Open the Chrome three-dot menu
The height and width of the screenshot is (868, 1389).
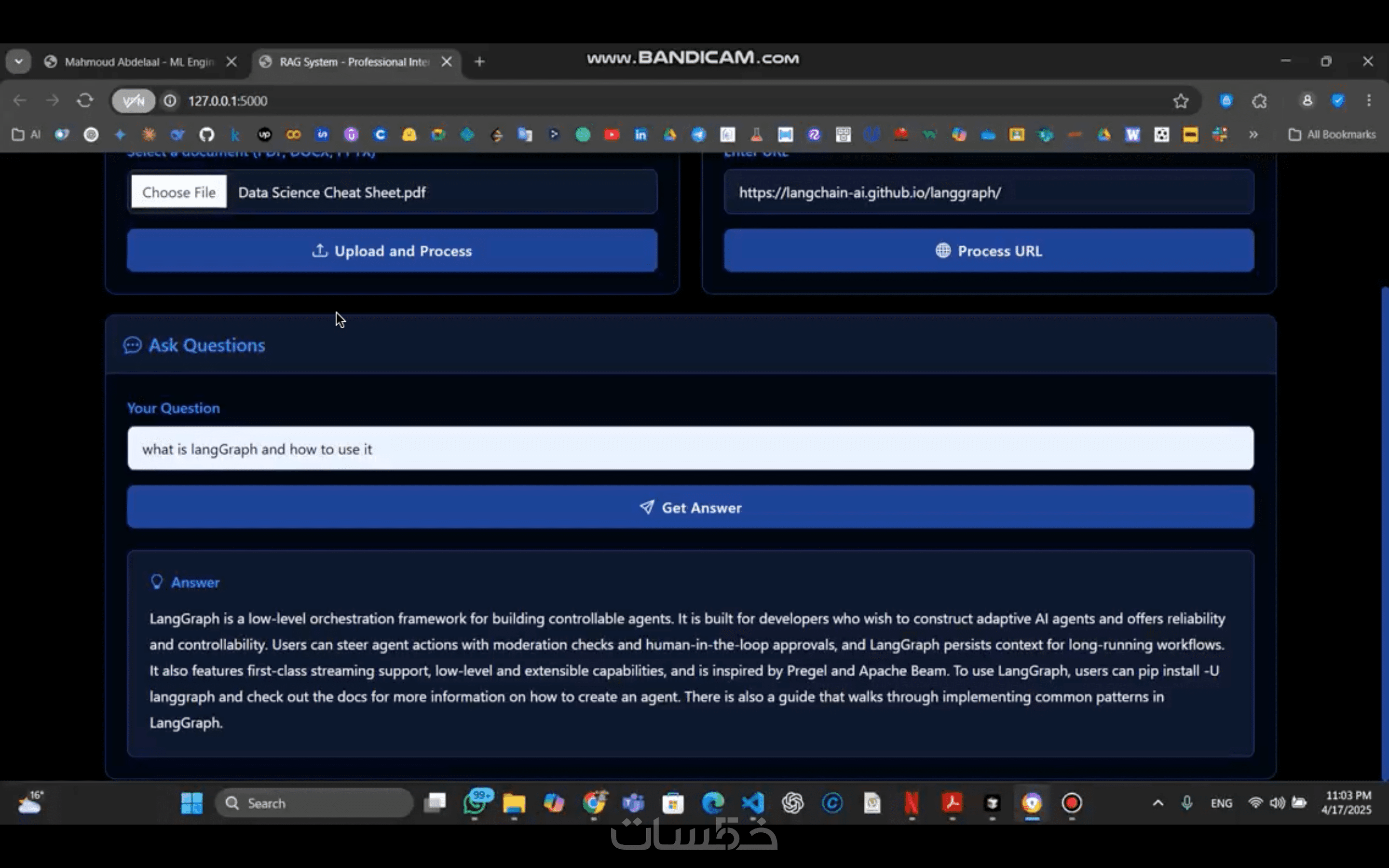tap(1368, 101)
